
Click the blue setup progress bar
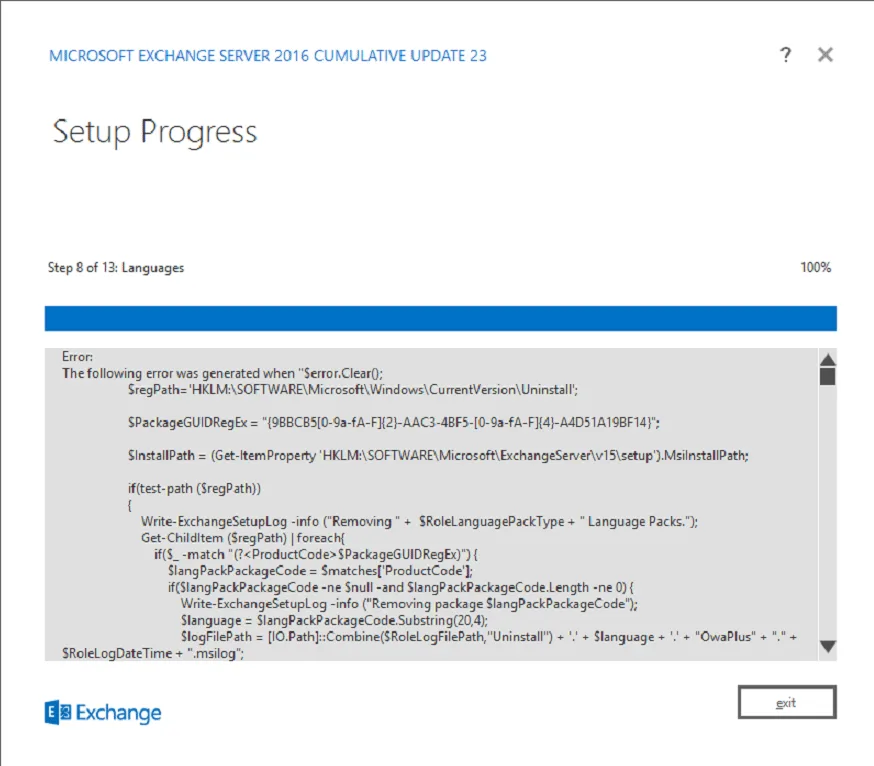[440, 318]
